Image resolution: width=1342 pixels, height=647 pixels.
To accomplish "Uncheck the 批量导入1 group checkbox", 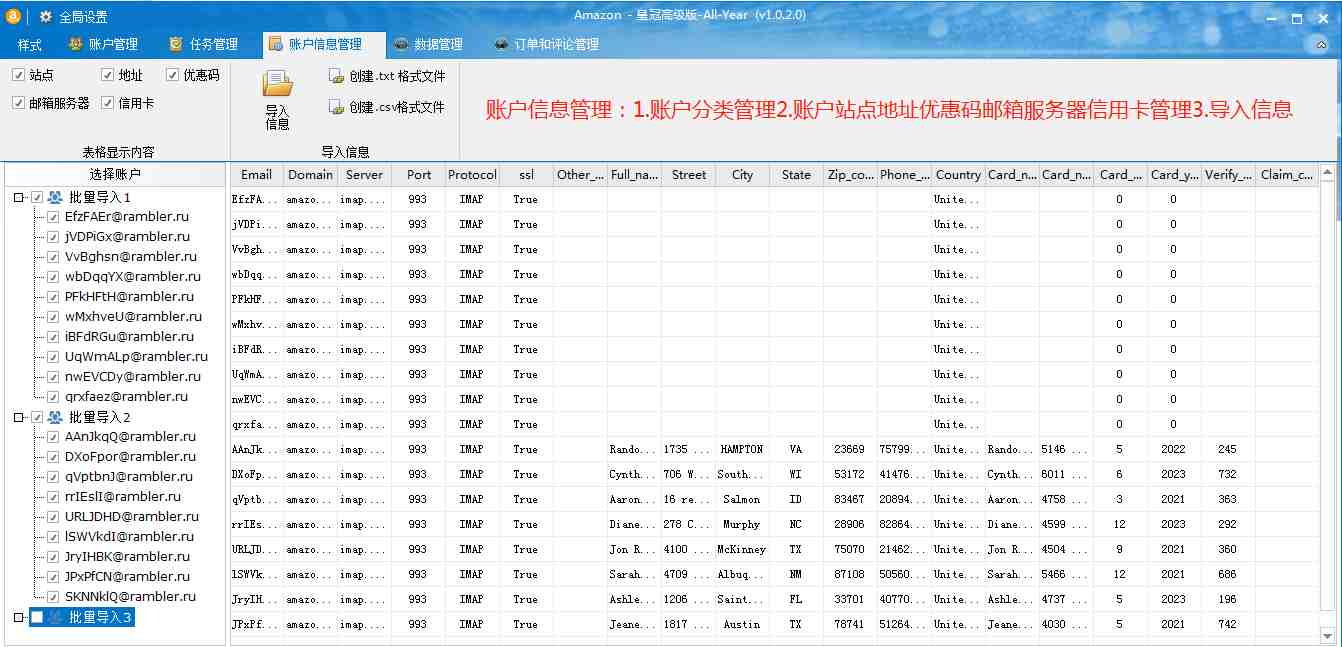I will 37,198.
